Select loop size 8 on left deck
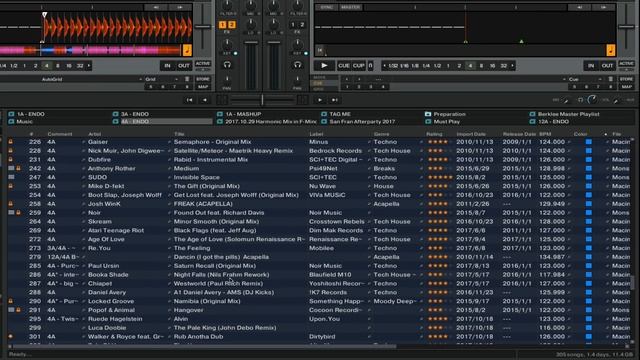The width and height of the screenshot is (640, 360). click(58, 66)
